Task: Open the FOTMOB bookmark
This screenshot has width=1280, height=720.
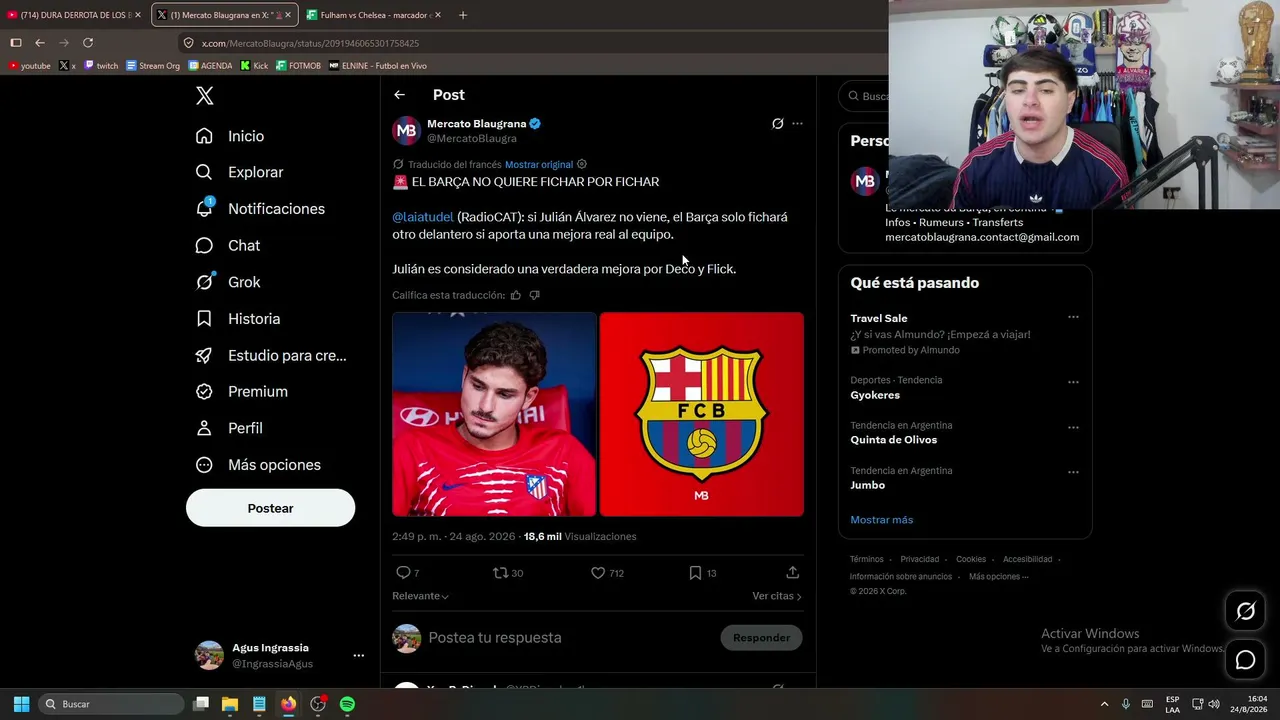Action: click(x=298, y=66)
